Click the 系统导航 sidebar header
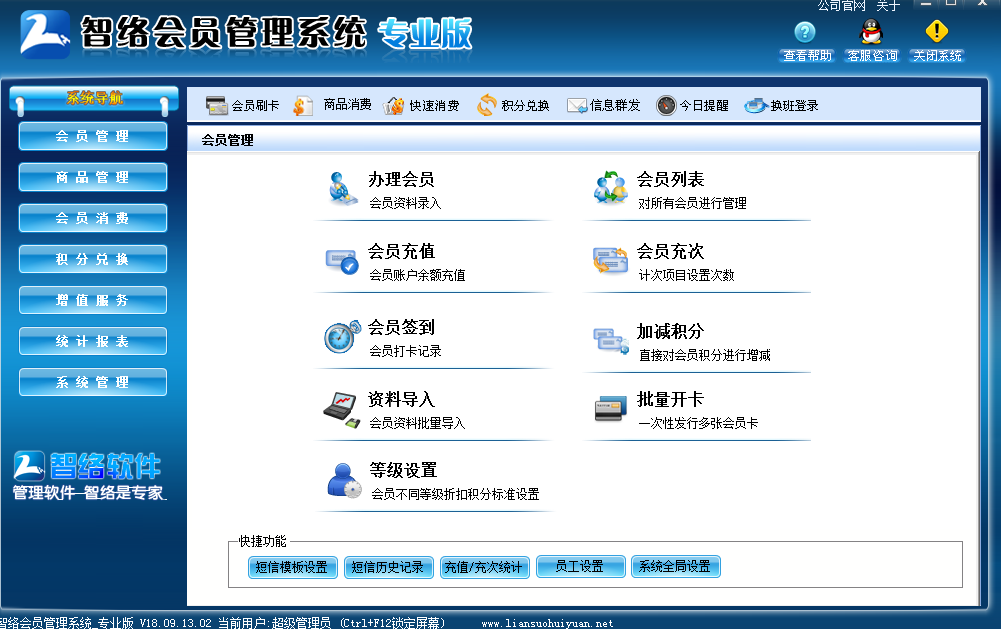Image resolution: width=1001 pixels, height=629 pixels. pyautogui.click(x=94, y=98)
